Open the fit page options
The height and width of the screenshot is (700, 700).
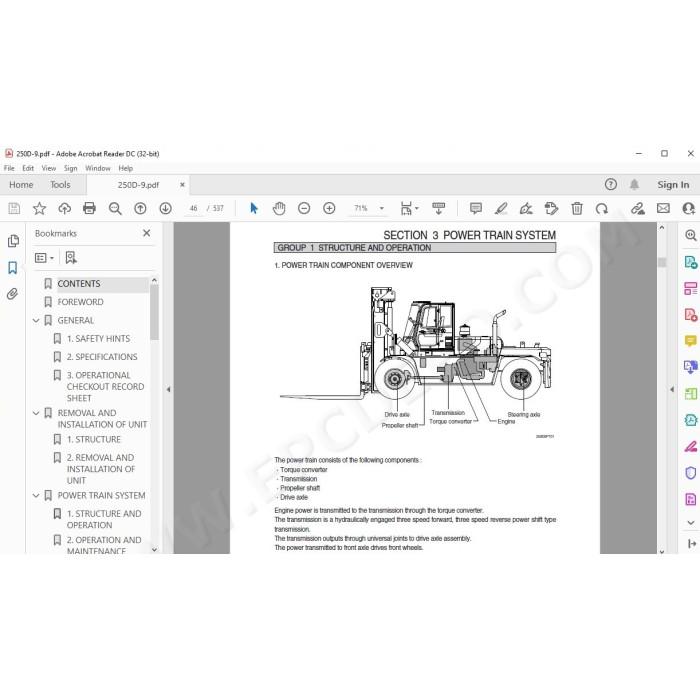tap(409, 208)
